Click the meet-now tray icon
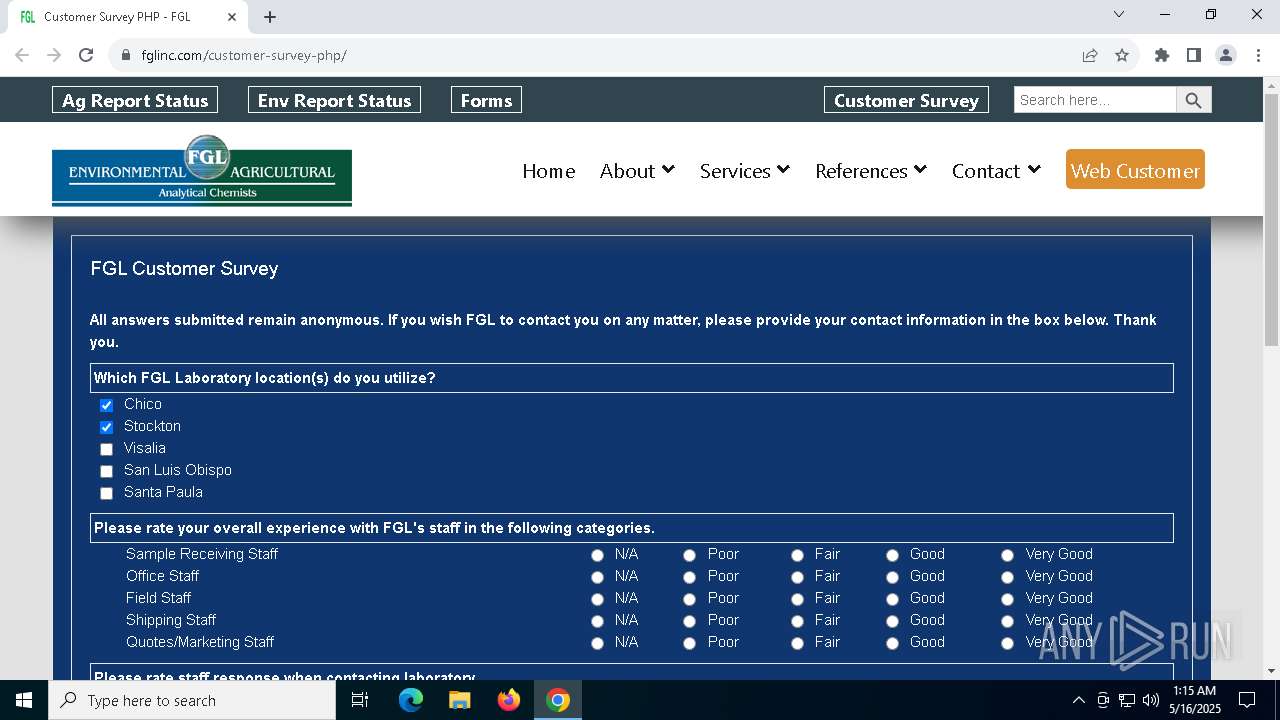1280x720 pixels. [1103, 700]
